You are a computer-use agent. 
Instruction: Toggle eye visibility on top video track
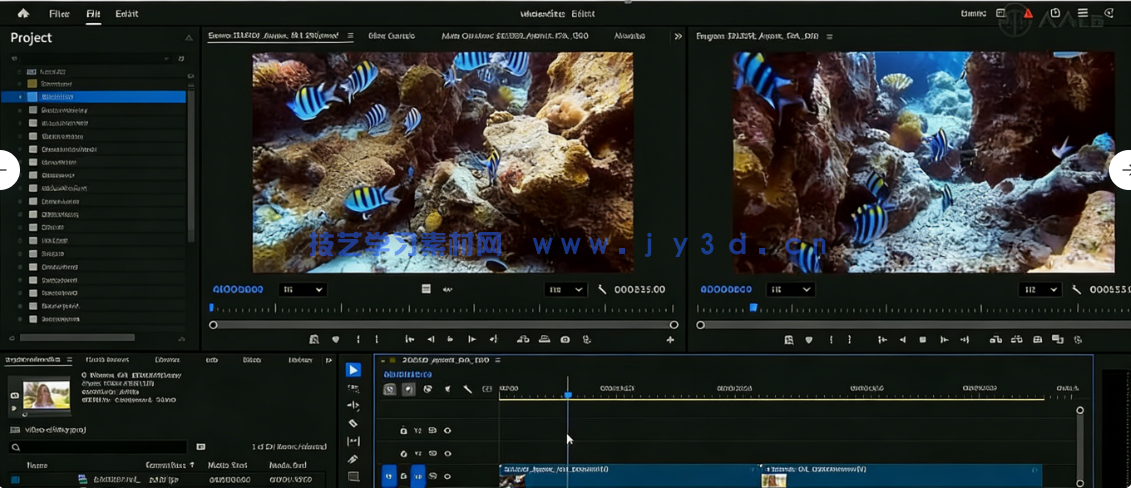pyautogui.click(x=447, y=430)
